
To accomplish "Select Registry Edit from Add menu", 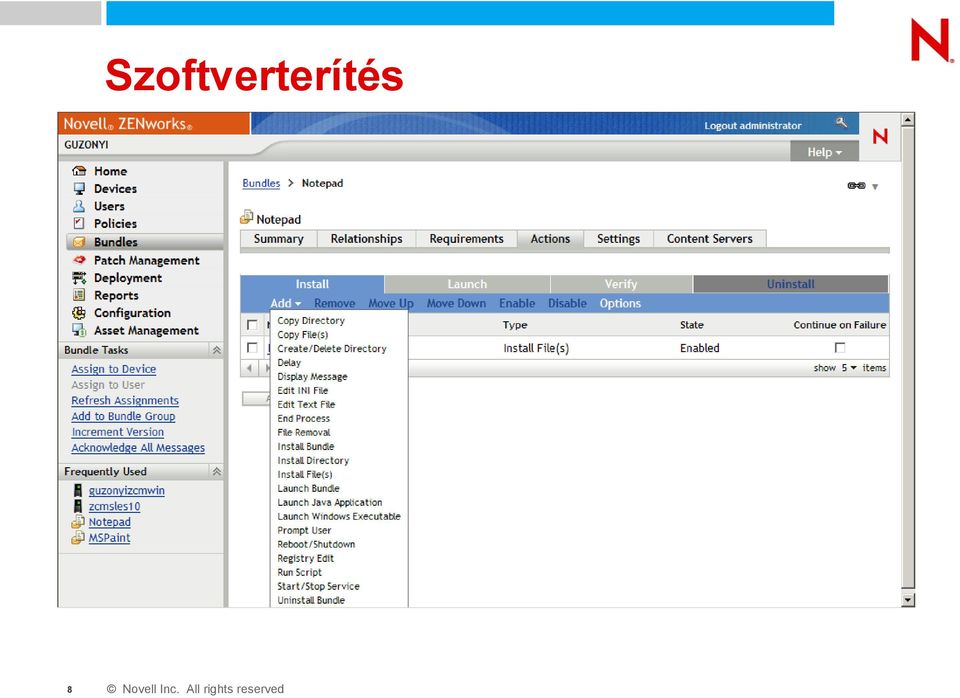I will [x=306, y=558].
